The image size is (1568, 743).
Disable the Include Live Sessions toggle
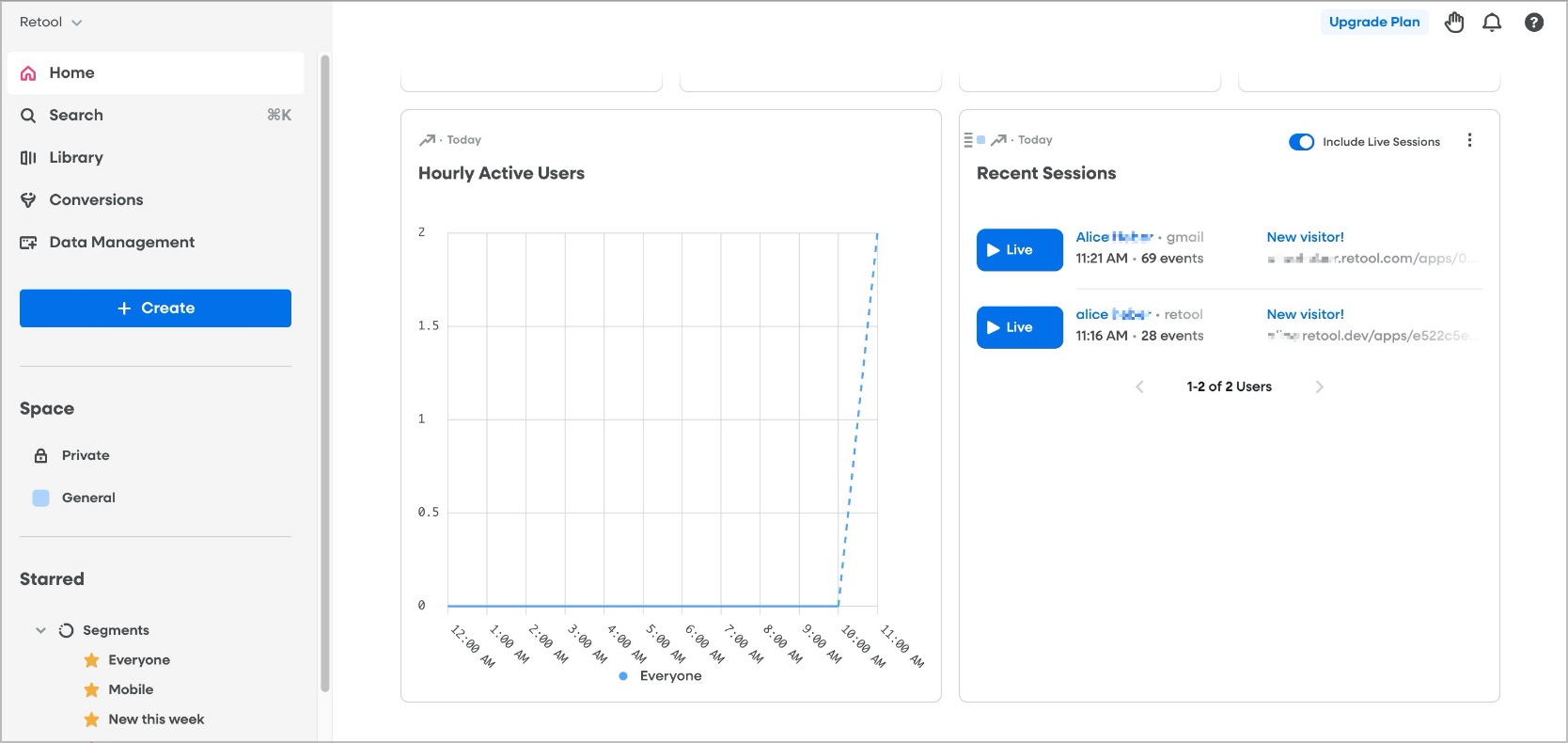click(1301, 142)
